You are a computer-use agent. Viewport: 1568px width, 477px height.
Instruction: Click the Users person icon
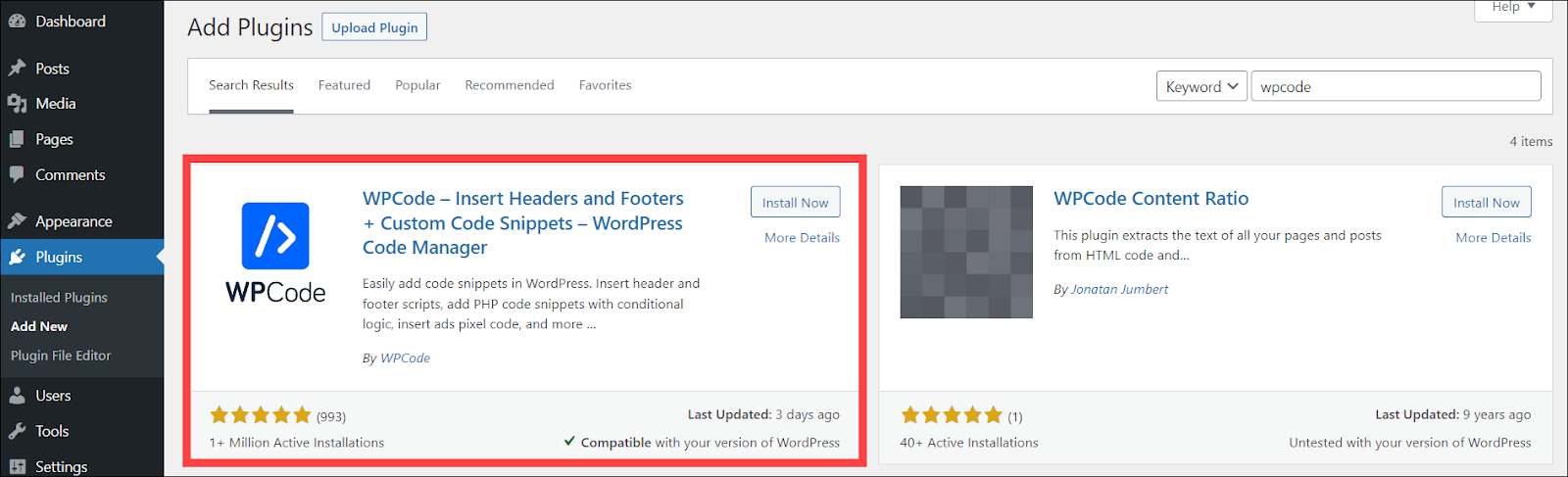(x=17, y=396)
